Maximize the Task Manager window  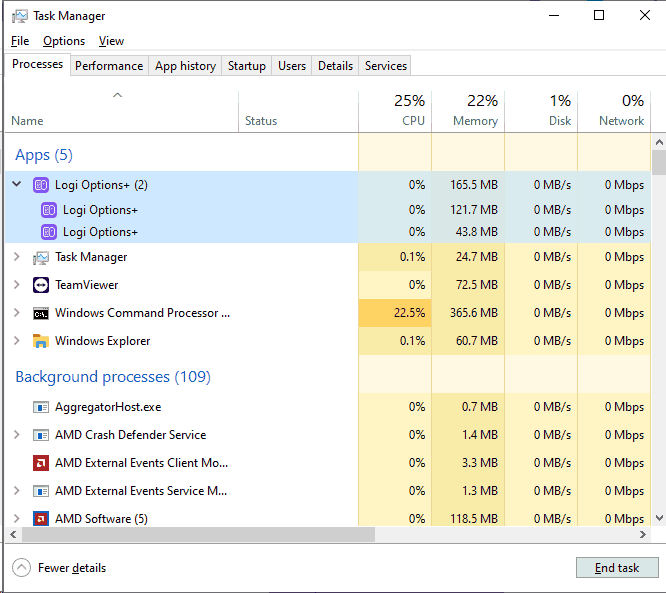[x=599, y=15]
